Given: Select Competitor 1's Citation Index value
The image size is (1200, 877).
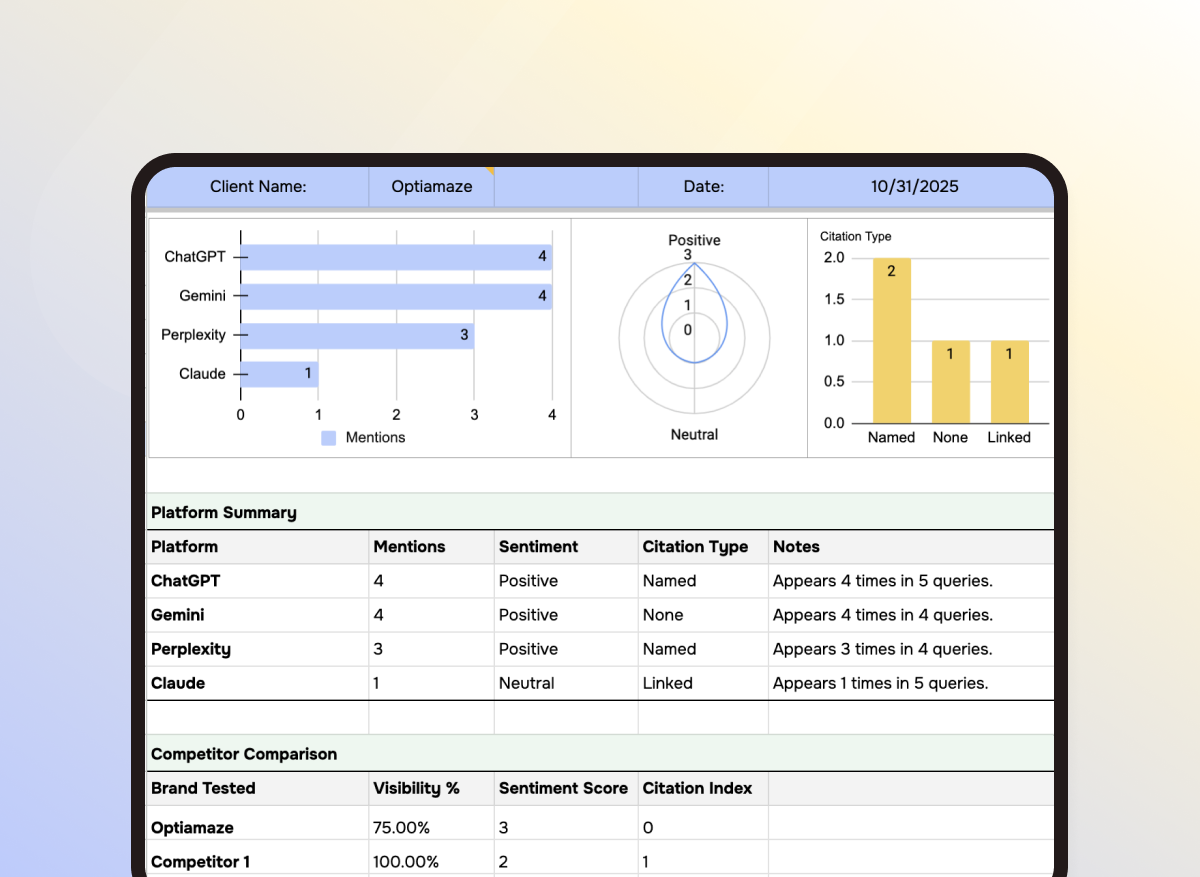Looking at the screenshot, I should (x=702, y=861).
